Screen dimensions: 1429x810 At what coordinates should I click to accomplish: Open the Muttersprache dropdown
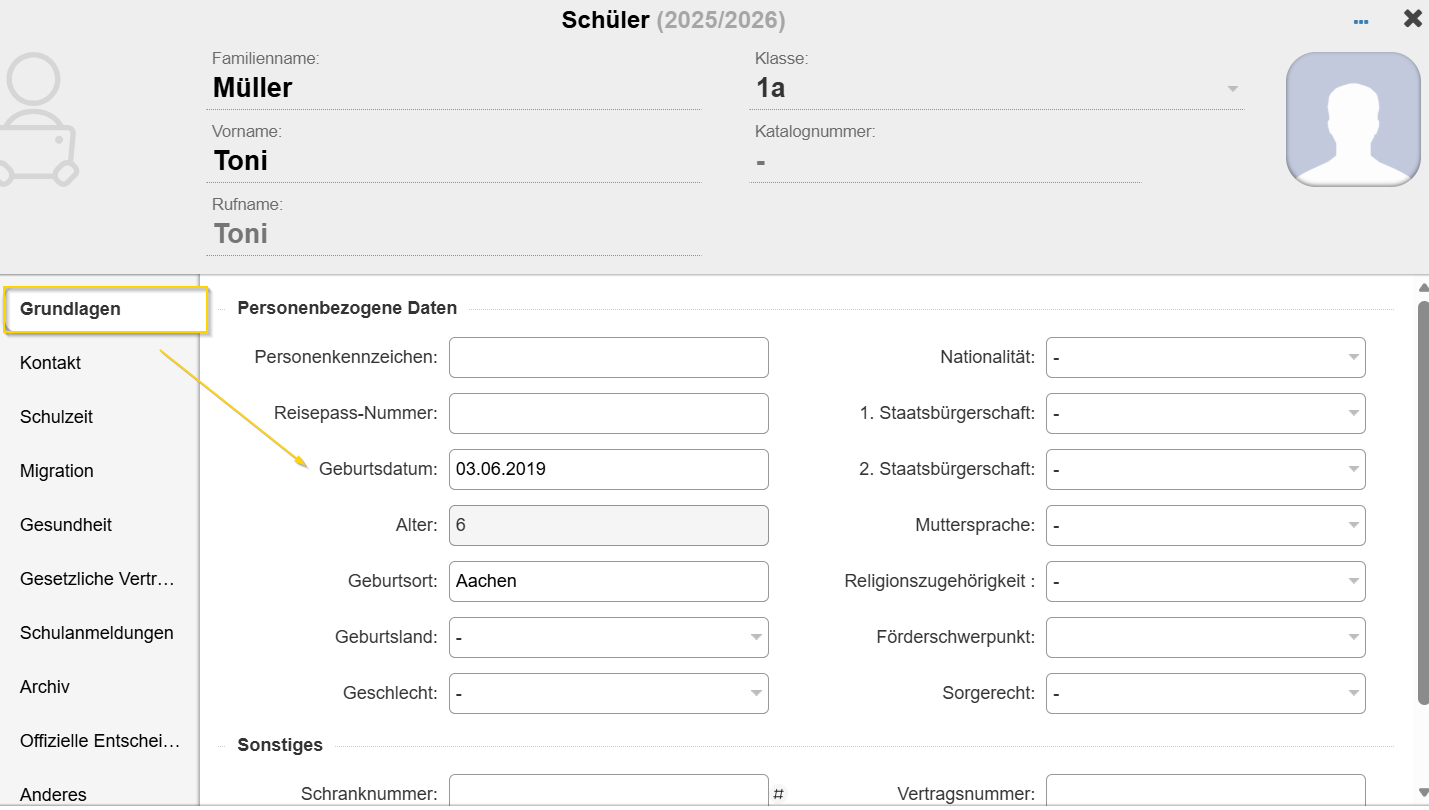click(x=1205, y=526)
